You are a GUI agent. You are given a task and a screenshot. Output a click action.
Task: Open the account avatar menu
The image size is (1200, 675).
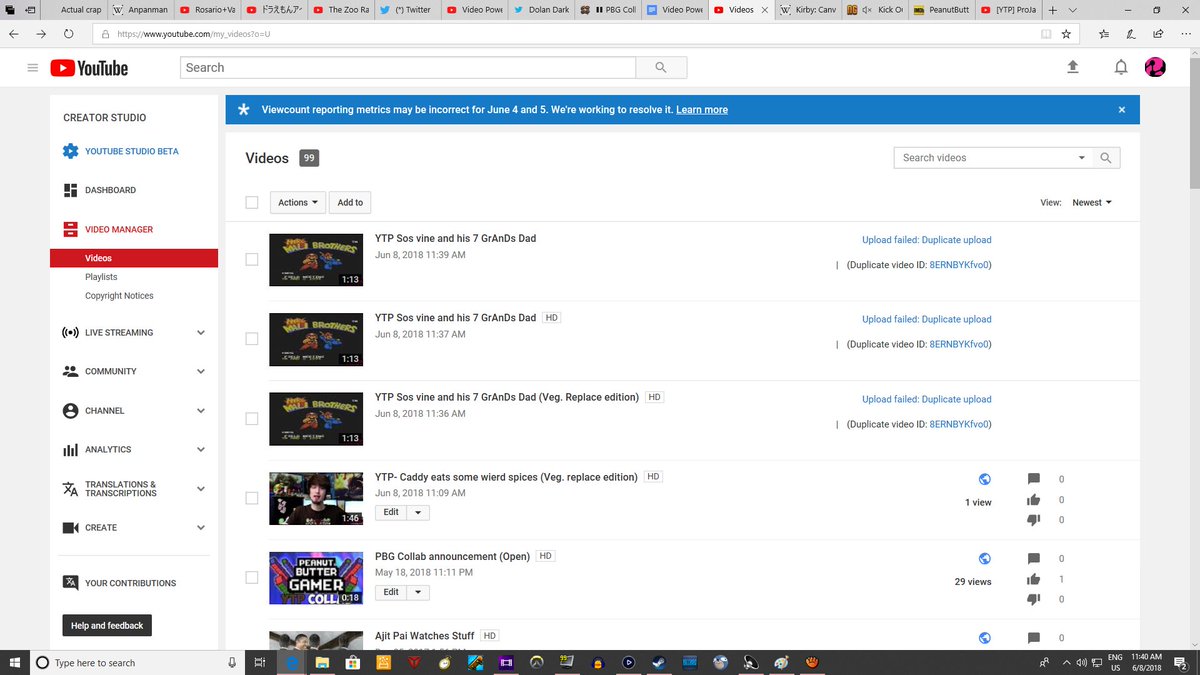pyautogui.click(x=1155, y=67)
